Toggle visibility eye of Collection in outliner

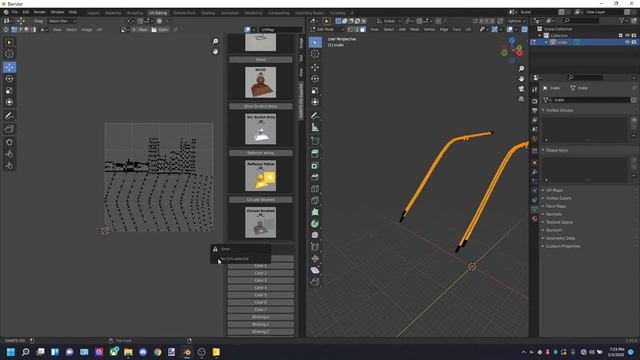pyautogui.click(x=627, y=36)
